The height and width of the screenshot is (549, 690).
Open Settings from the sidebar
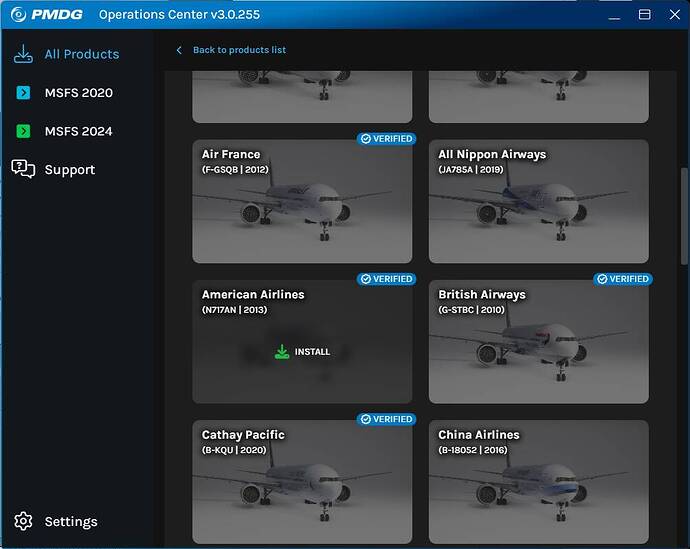pyautogui.click(x=71, y=522)
